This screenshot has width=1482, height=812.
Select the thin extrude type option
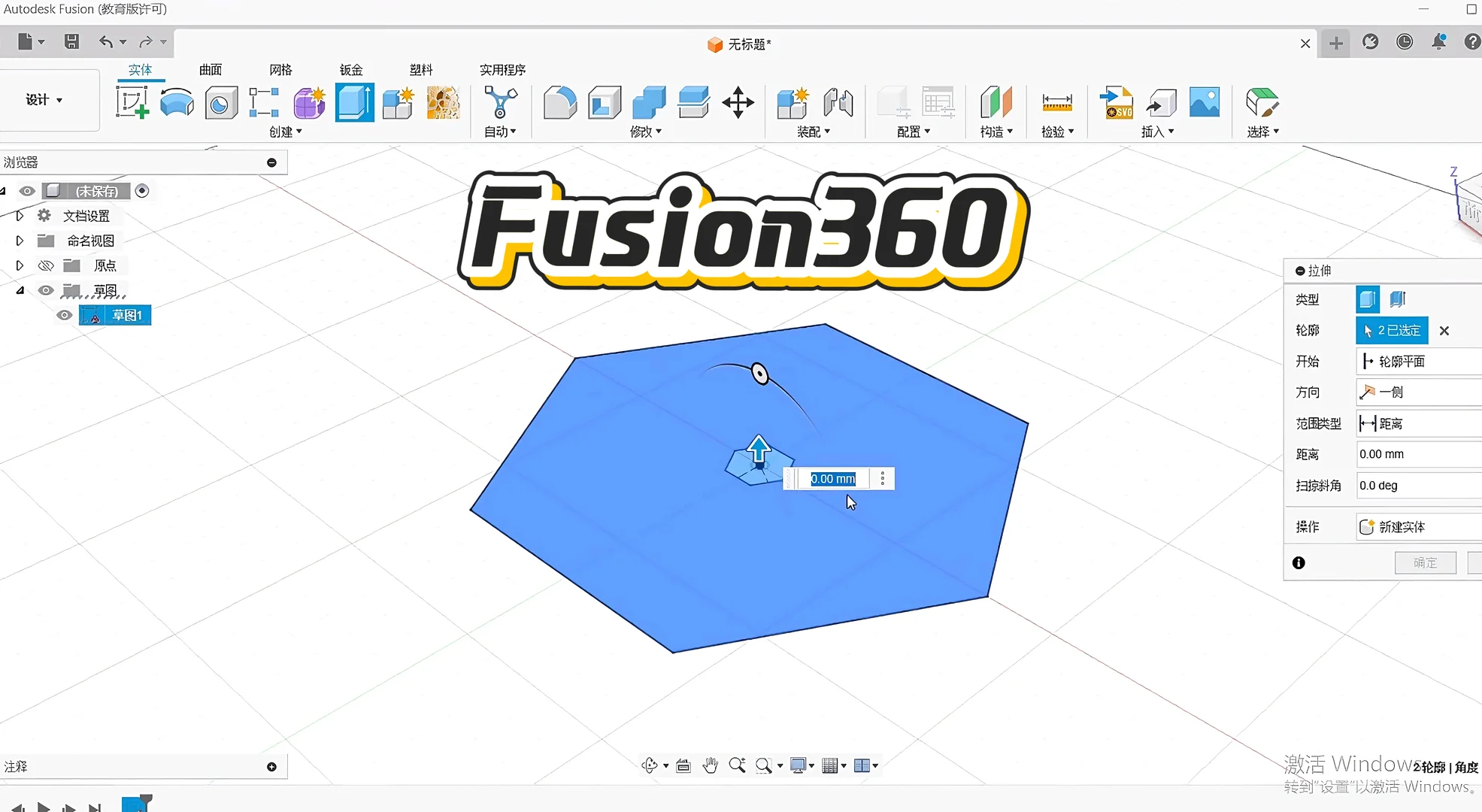pos(1398,299)
